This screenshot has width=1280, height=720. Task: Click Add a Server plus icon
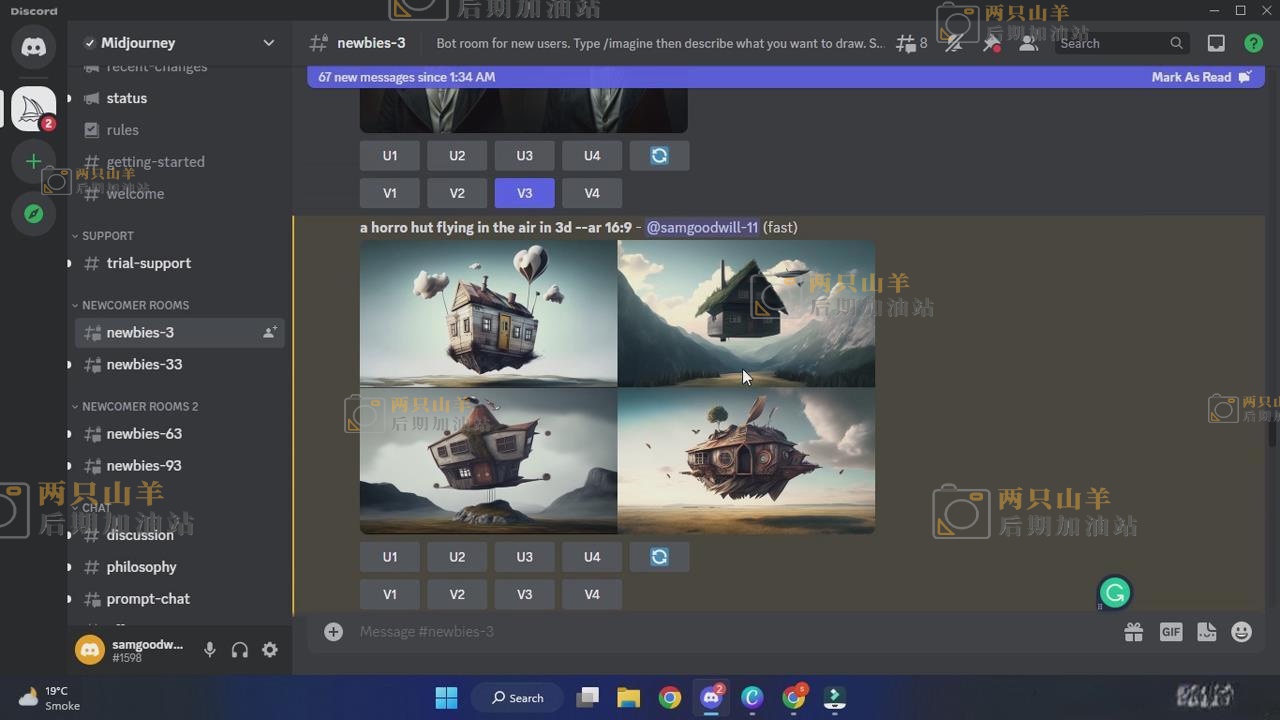[x=33, y=161]
